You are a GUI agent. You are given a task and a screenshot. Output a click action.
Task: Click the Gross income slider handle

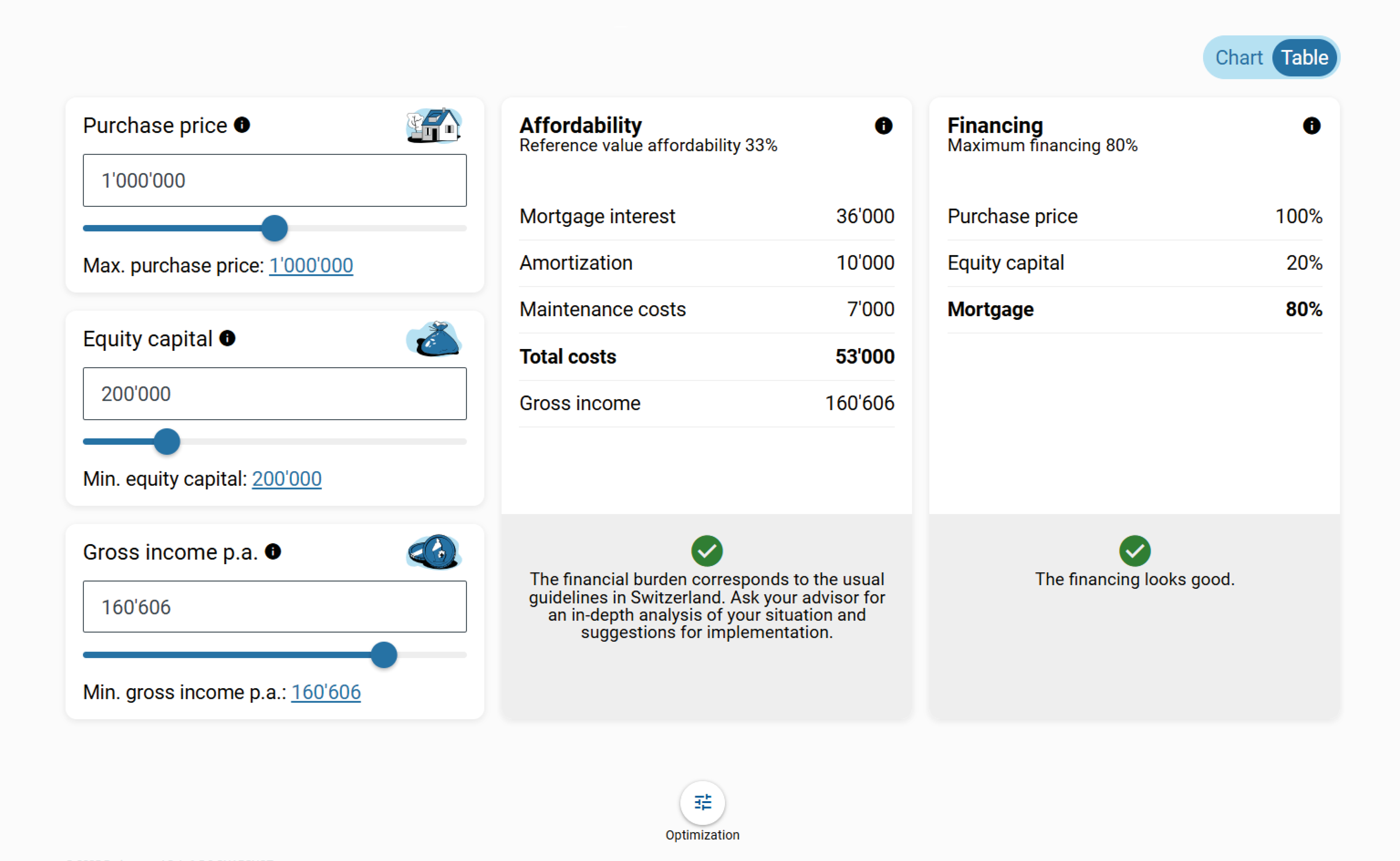[384, 655]
